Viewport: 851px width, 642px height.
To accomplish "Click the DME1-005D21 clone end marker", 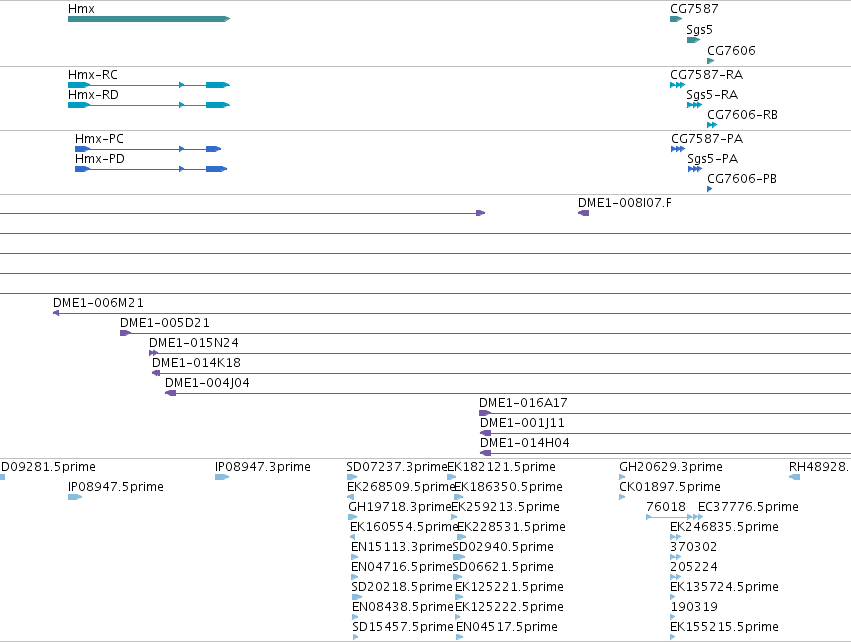I will tap(125, 333).
